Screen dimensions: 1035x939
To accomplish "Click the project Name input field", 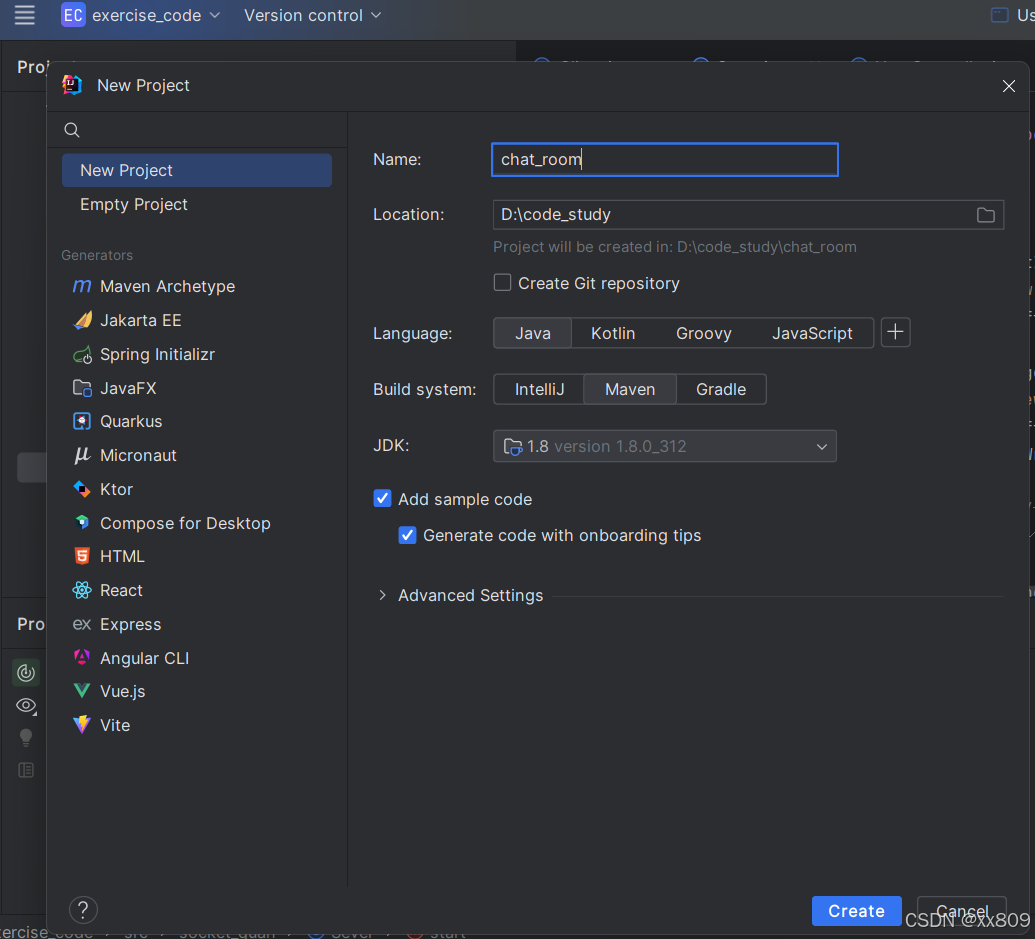I will click(665, 160).
